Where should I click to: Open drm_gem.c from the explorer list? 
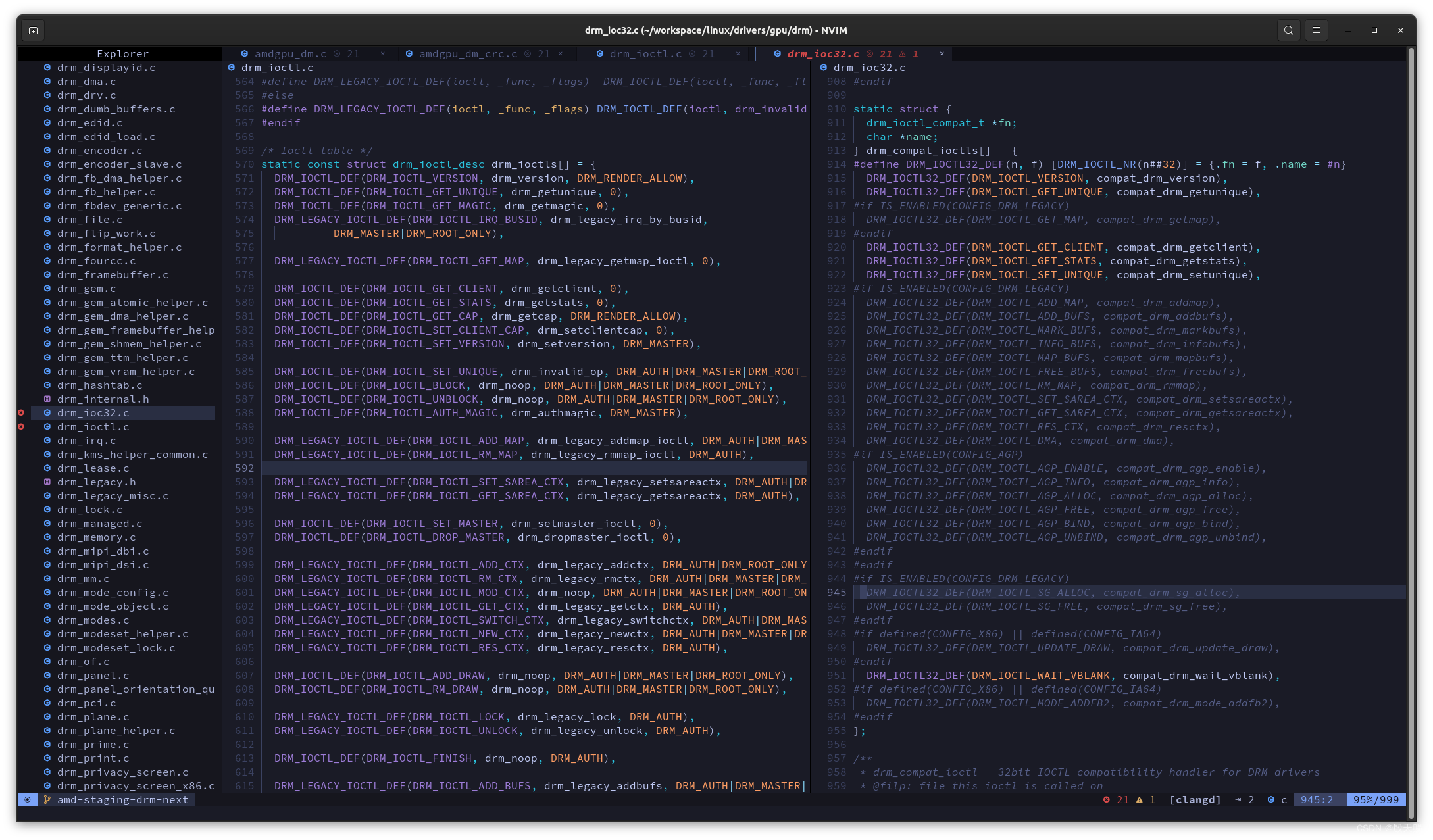click(x=86, y=289)
